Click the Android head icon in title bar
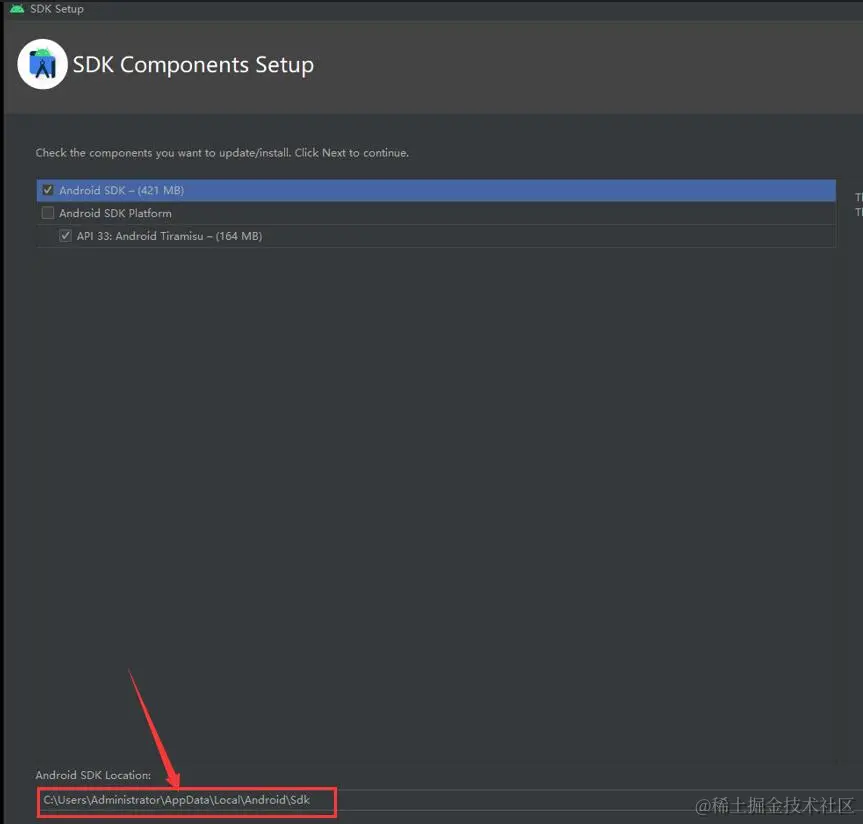 click(x=17, y=8)
